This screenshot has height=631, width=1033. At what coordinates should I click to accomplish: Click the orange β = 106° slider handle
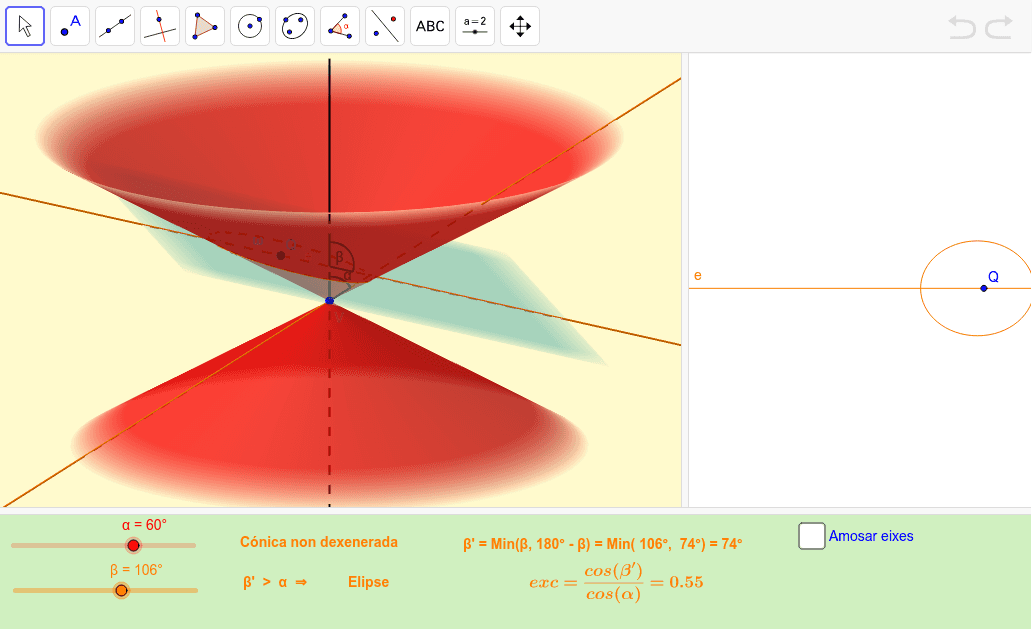[x=121, y=590]
